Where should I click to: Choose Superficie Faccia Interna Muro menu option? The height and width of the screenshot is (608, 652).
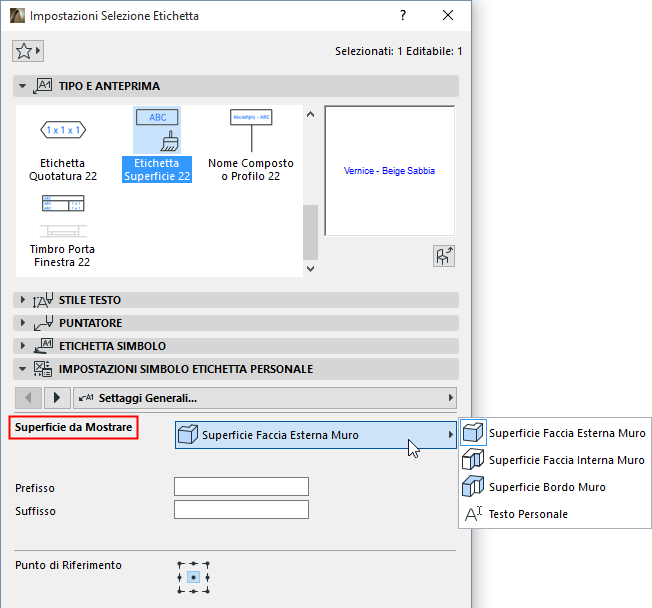555,460
